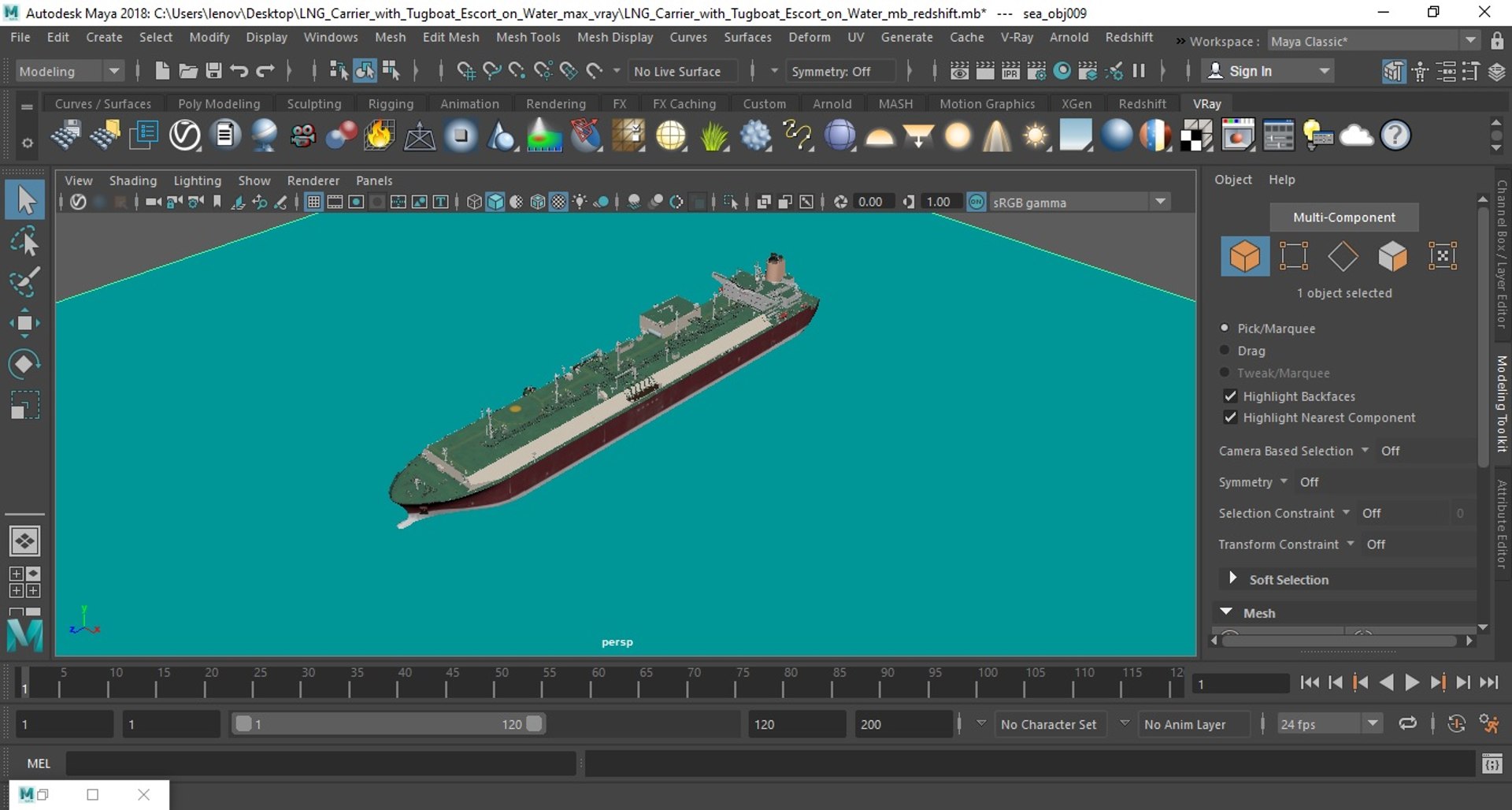Click the V-Ray logo shelf icon
The width and height of the screenshot is (1512, 810).
pos(185,136)
